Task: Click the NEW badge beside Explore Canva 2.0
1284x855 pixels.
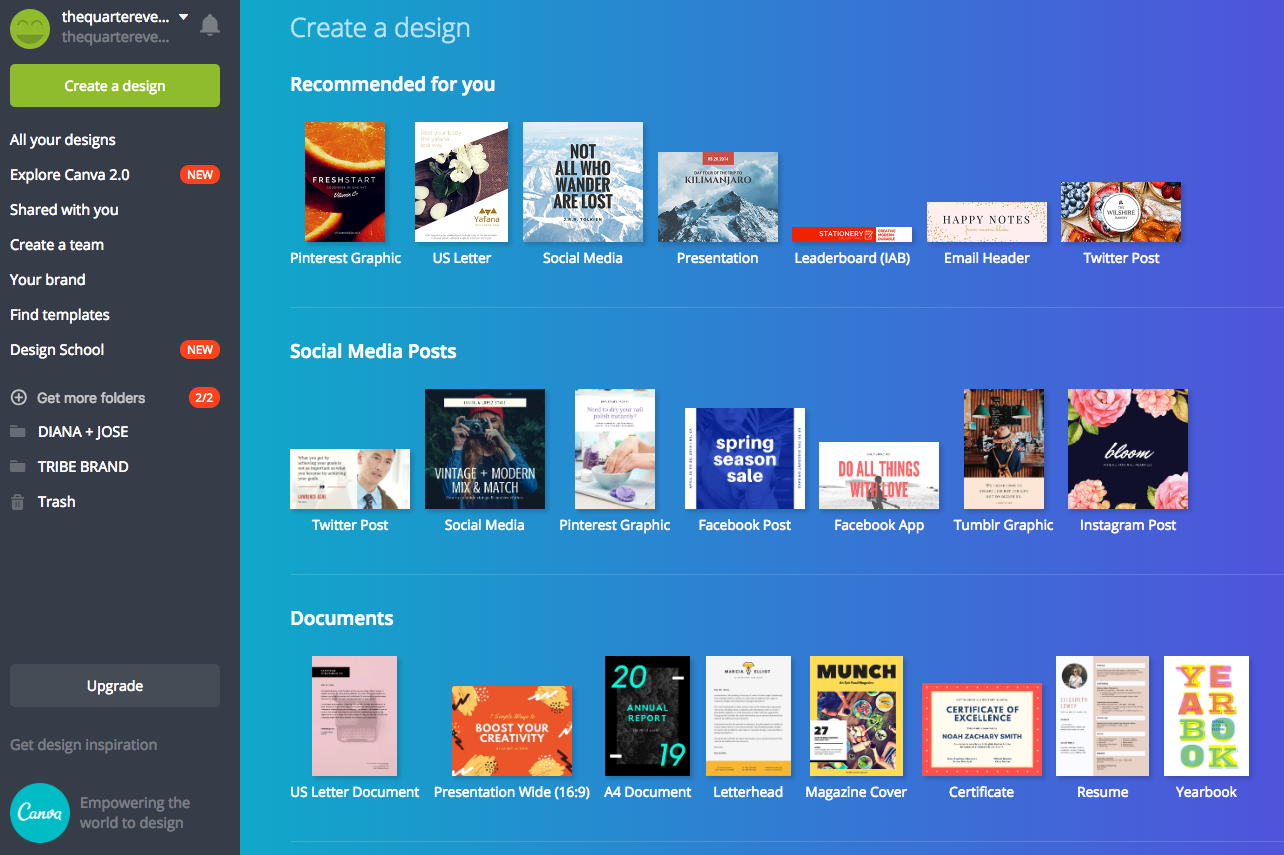Action: [200, 175]
